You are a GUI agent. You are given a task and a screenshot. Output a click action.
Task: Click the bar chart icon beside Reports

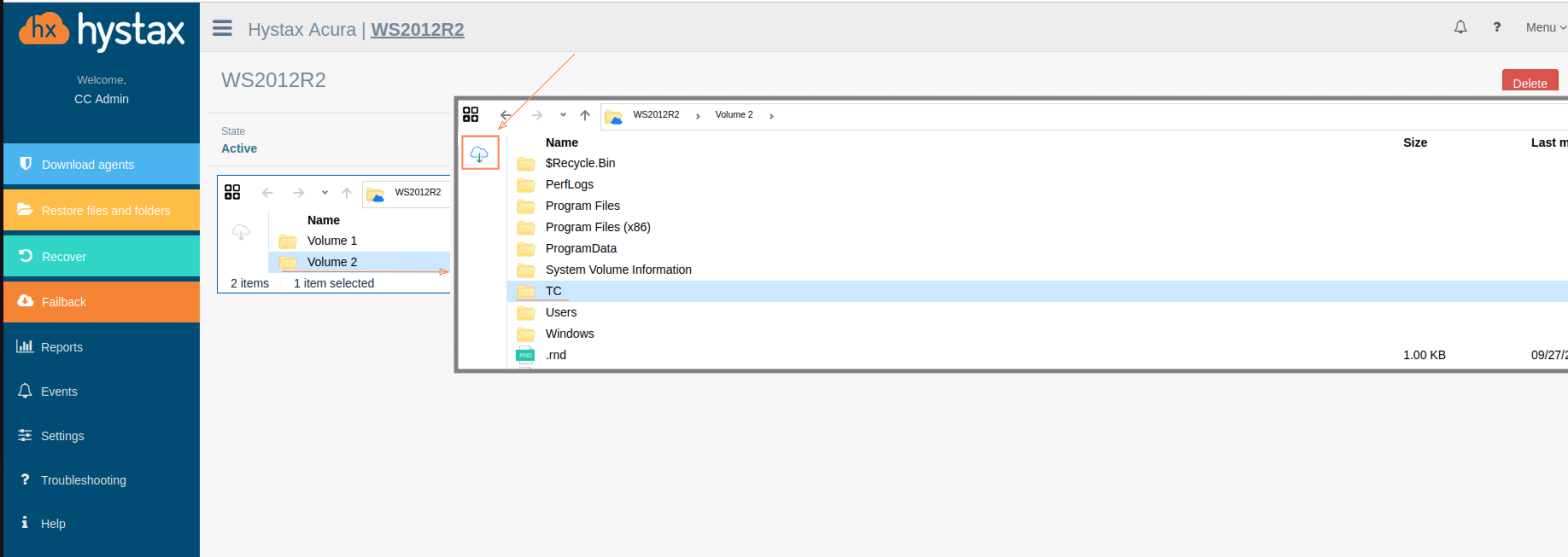(x=25, y=347)
